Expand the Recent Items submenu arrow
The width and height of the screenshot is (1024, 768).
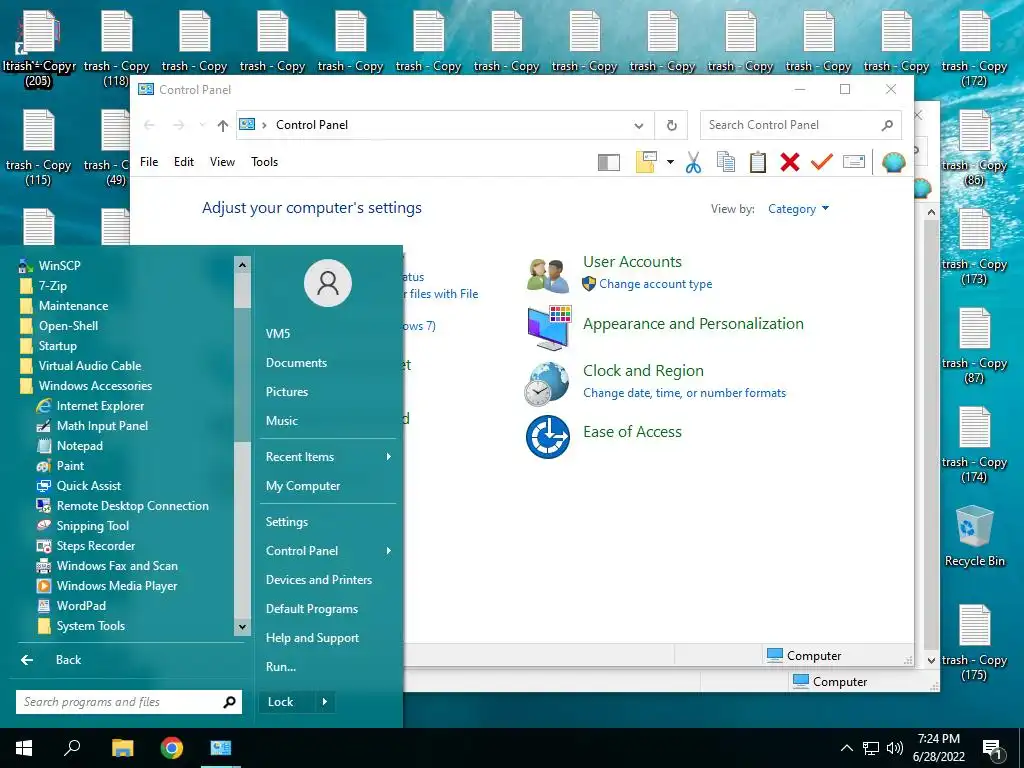click(389, 456)
